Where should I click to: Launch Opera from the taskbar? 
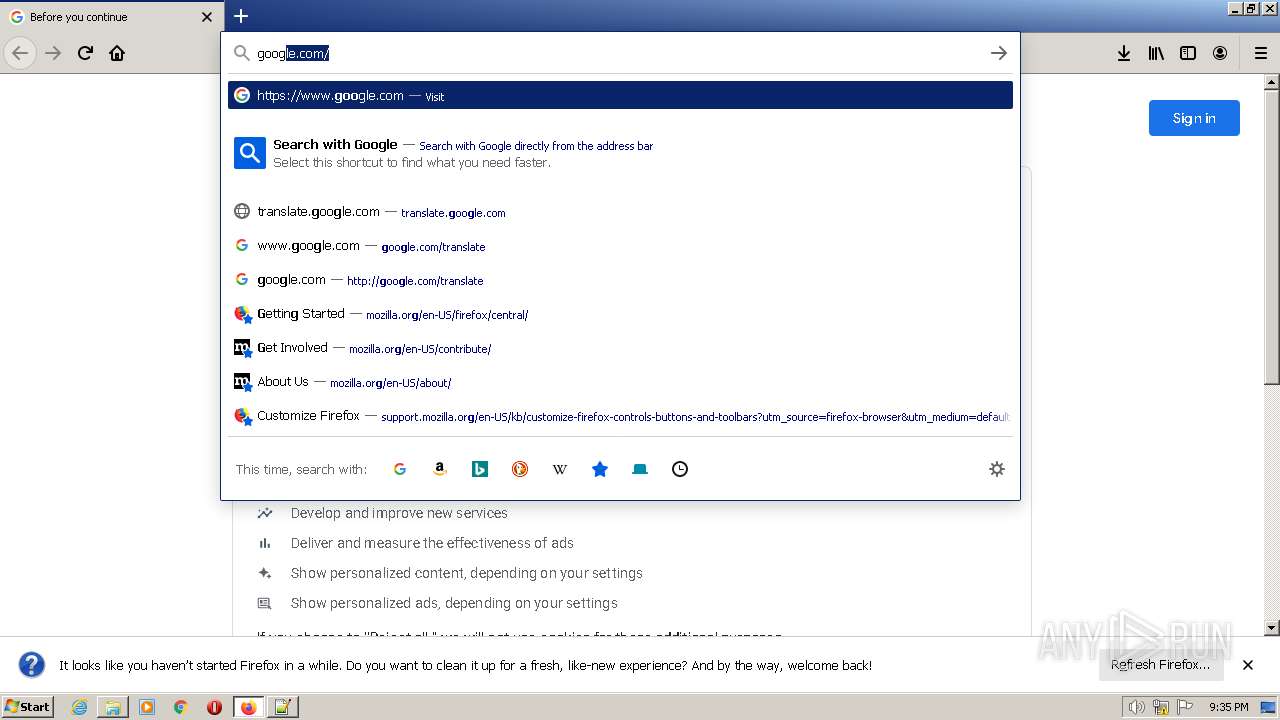coord(214,707)
